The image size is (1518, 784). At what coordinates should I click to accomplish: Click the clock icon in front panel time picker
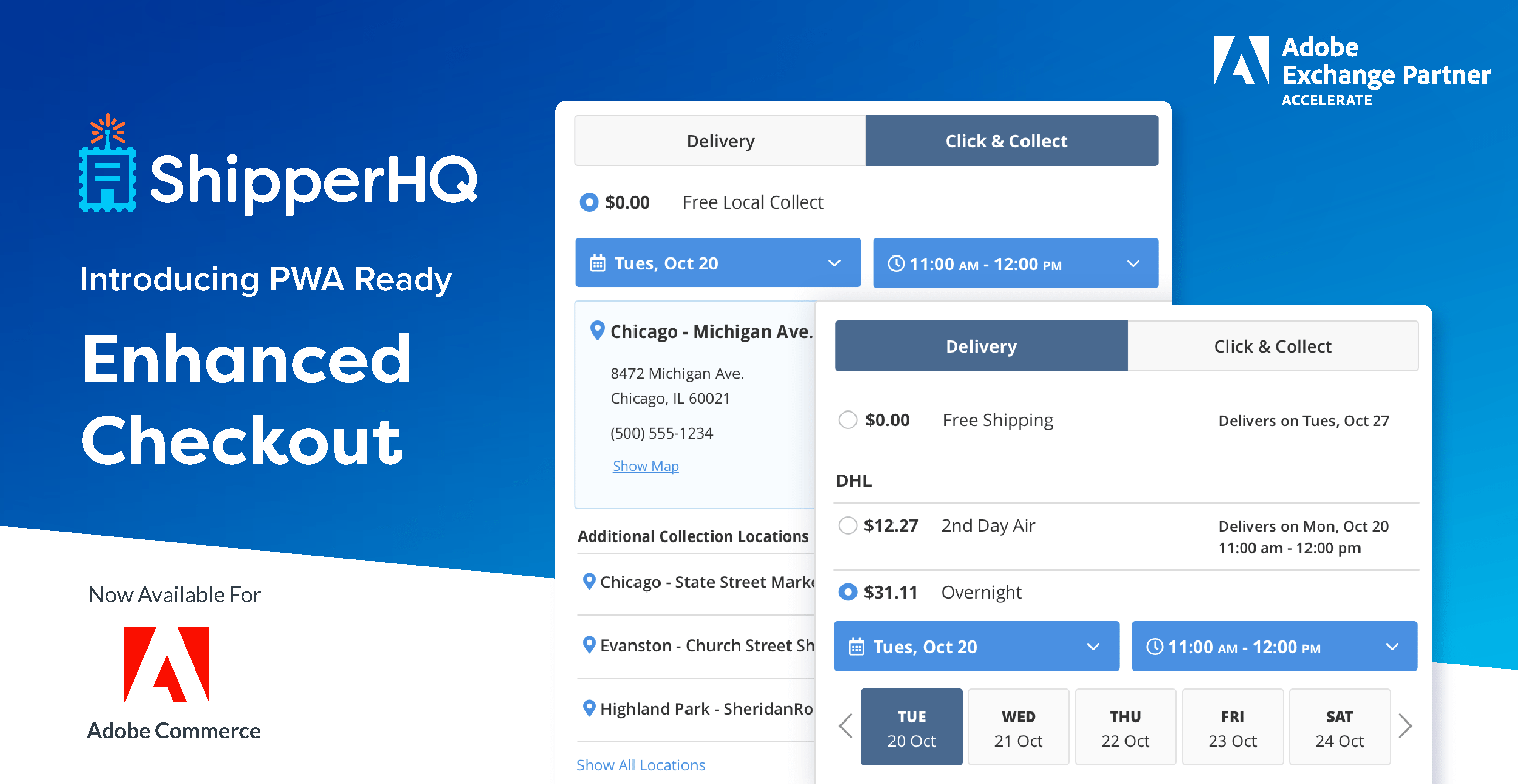point(1154,647)
